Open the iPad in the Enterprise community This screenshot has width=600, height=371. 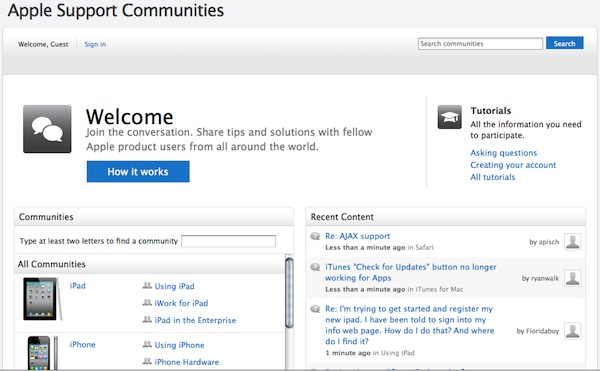click(195, 320)
